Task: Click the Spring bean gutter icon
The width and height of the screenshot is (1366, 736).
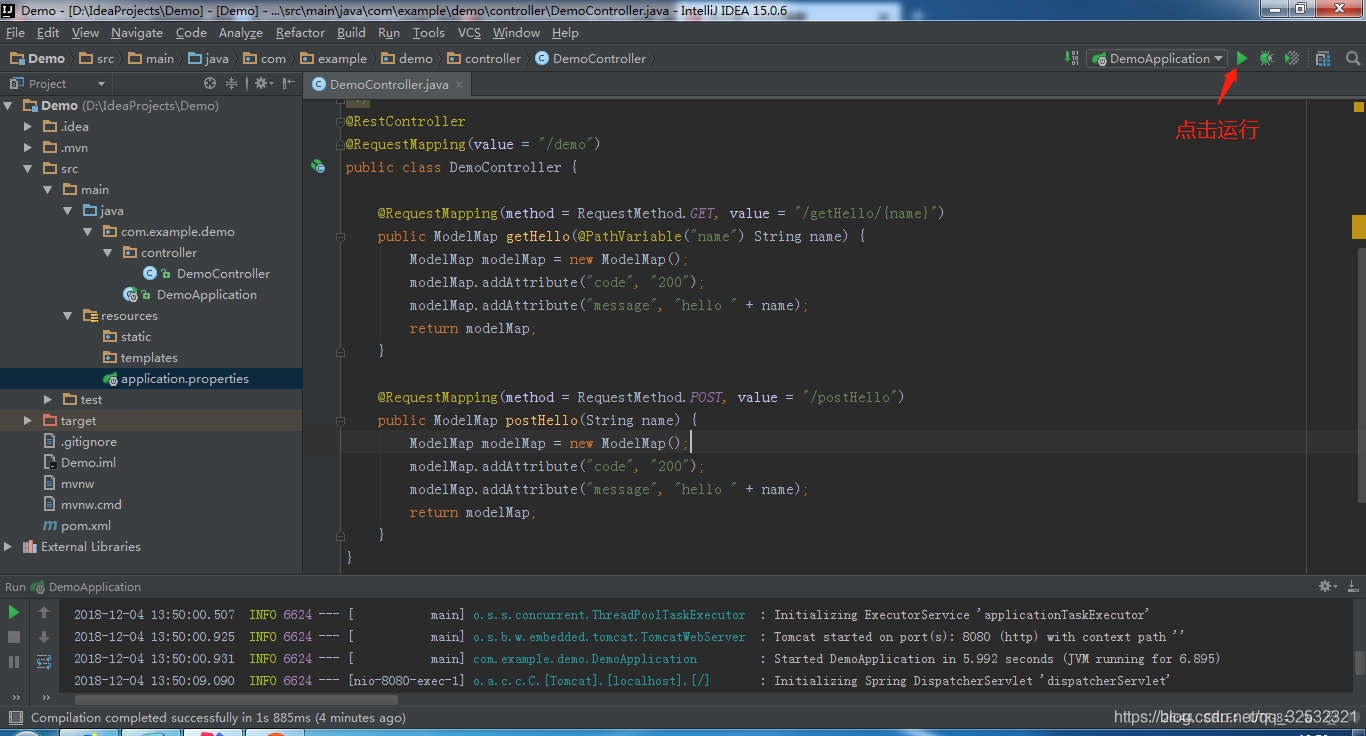Action: (x=317, y=167)
